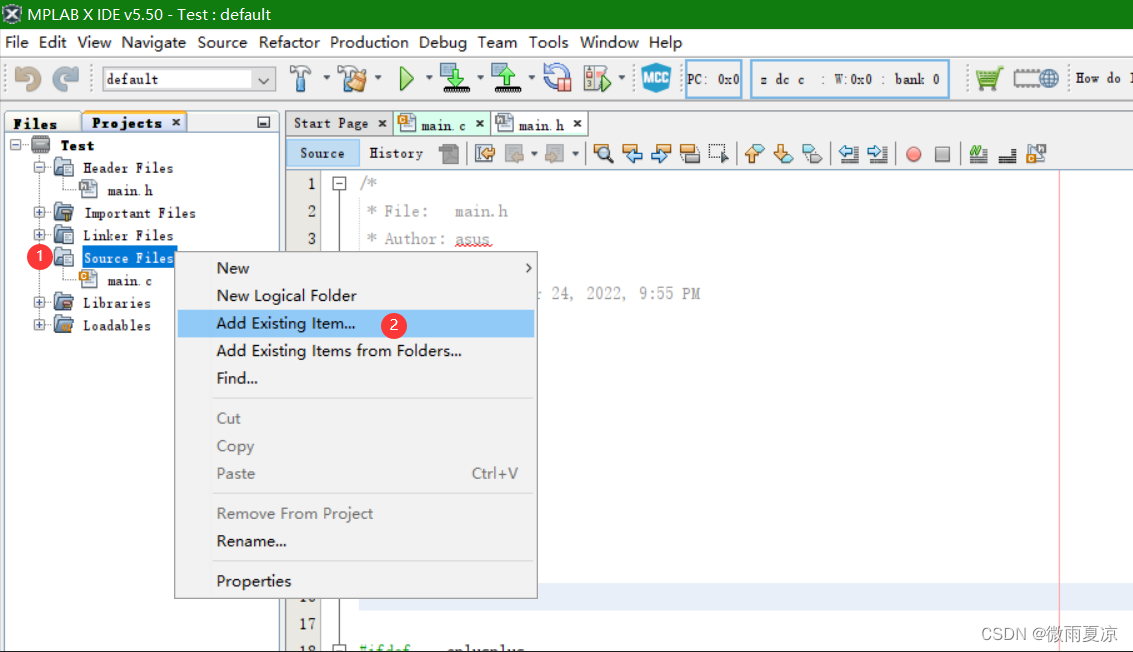
Task: Click Previous Bookmark up-arrow icon
Action: 754,153
